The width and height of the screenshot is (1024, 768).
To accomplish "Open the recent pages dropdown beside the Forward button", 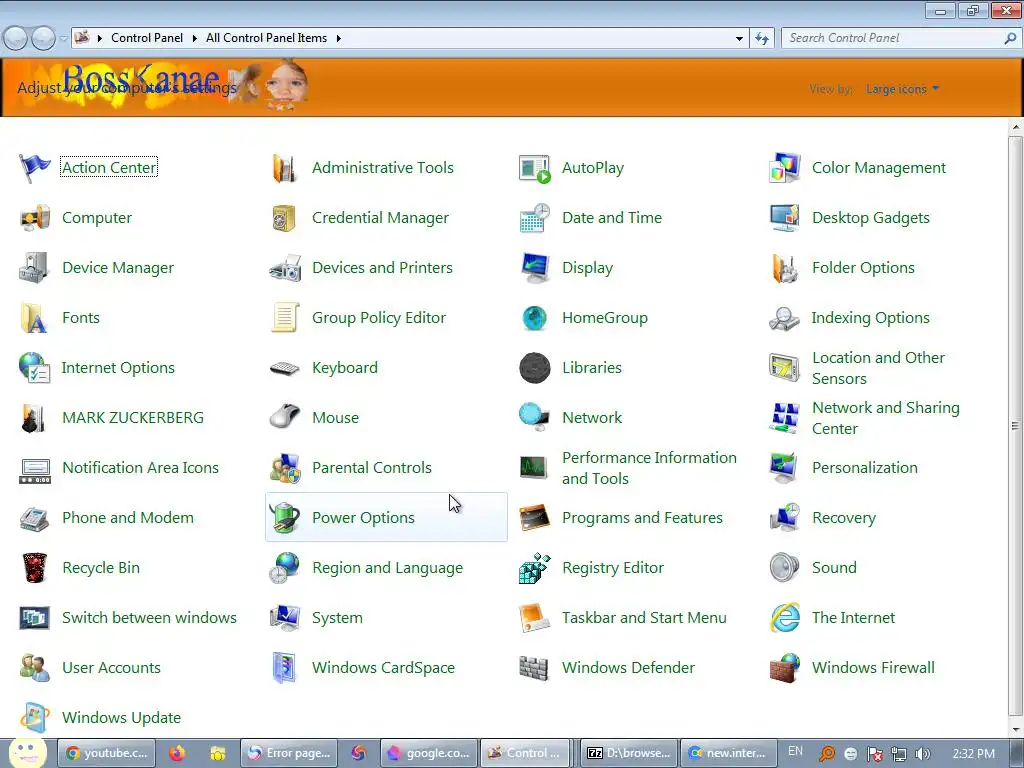I will (x=63, y=39).
